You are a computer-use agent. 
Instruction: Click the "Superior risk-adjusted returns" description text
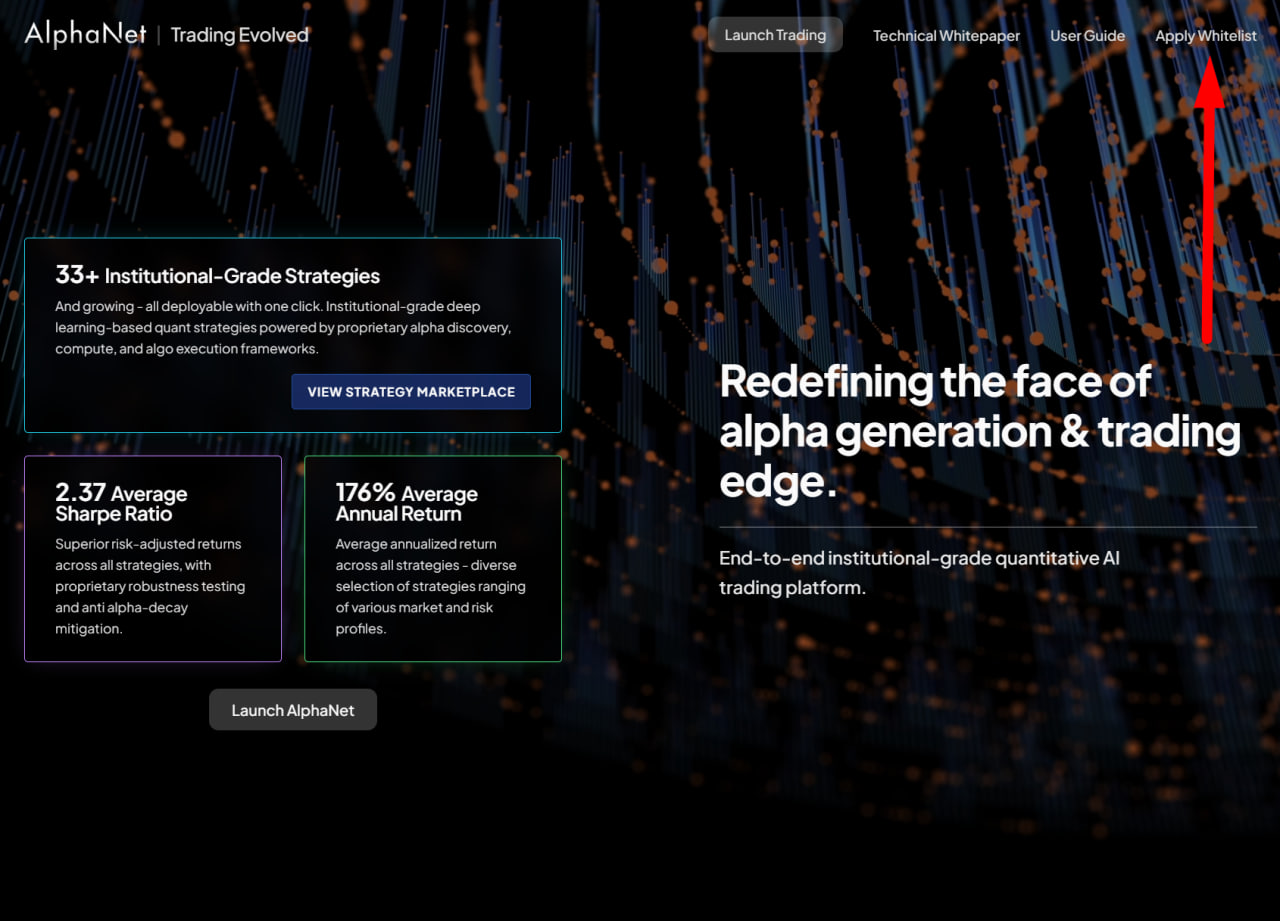pyautogui.click(x=150, y=586)
